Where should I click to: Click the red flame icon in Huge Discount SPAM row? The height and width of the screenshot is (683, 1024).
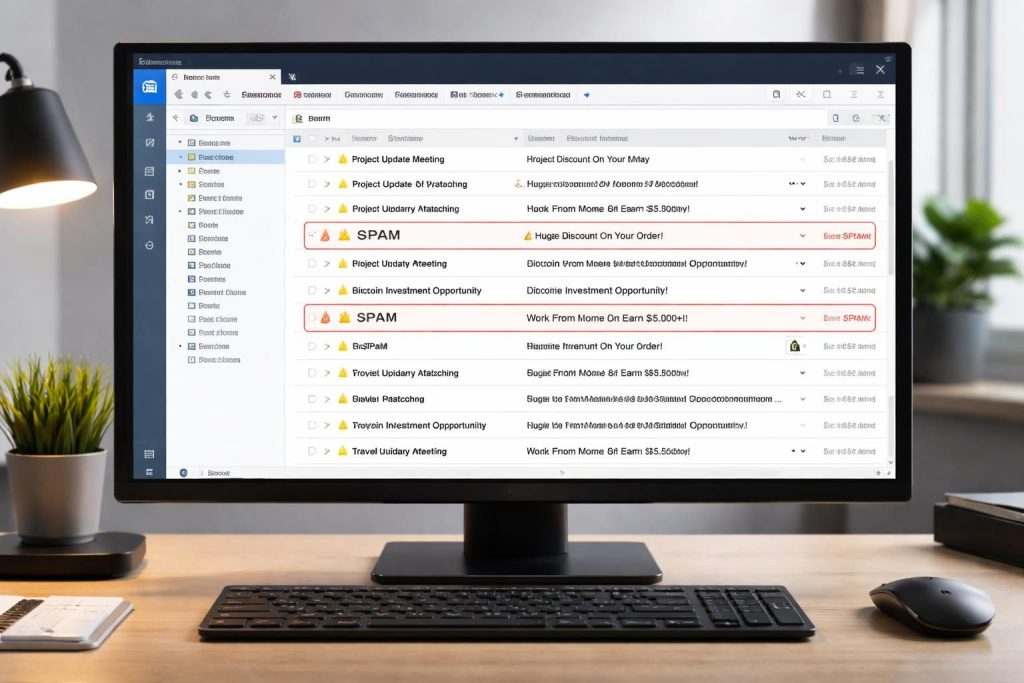(x=325, y=236)
